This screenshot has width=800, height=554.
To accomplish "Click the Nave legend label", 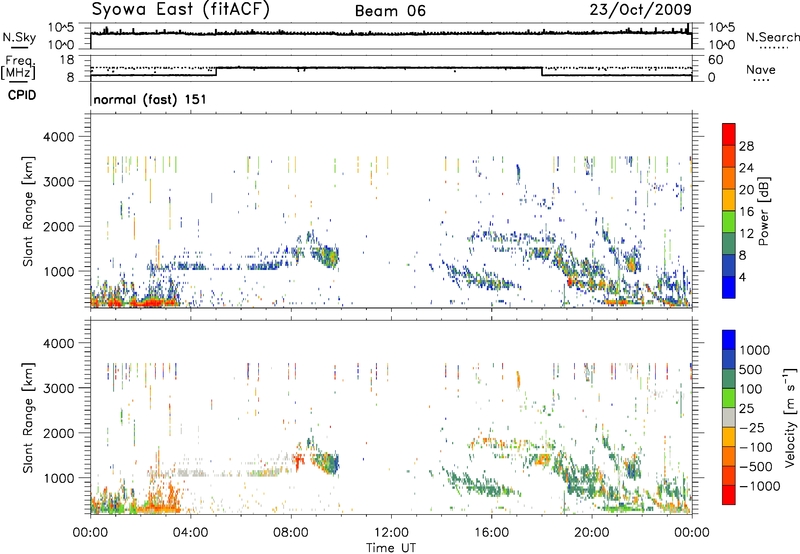I will [761, 70].
